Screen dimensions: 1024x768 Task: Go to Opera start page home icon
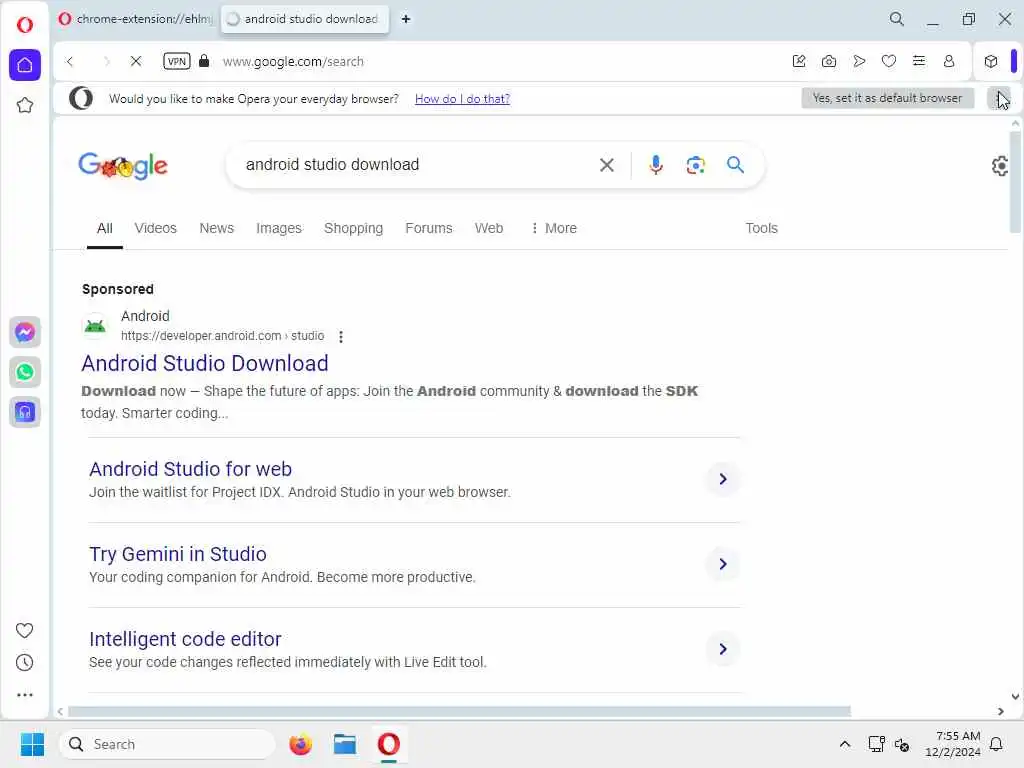click(25, 65)
